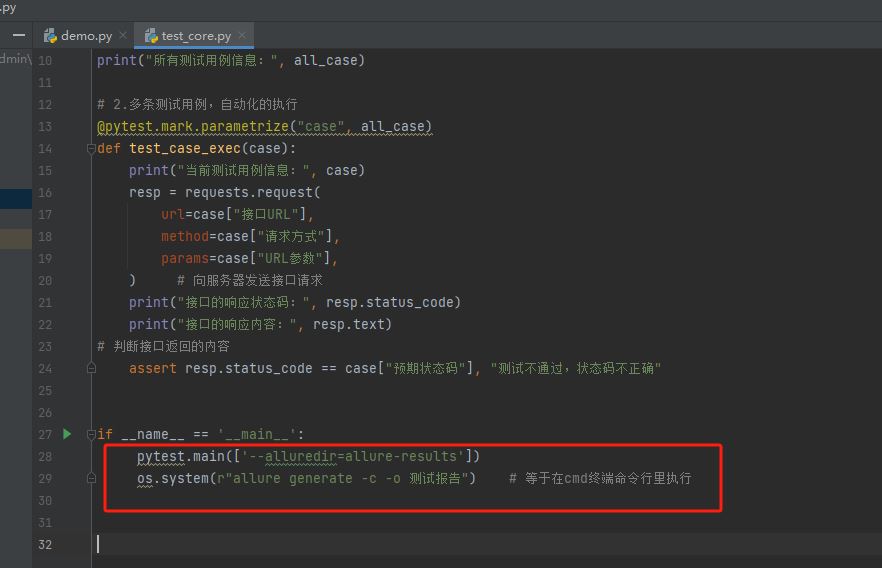Collapse the test_case_exec function fold marker
882x568 pixels.
[x=91, y=148]
